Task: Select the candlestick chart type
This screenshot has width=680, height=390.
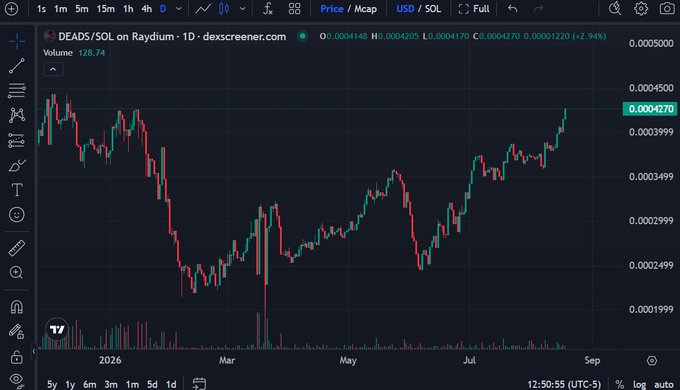Action: coord(224,9)
